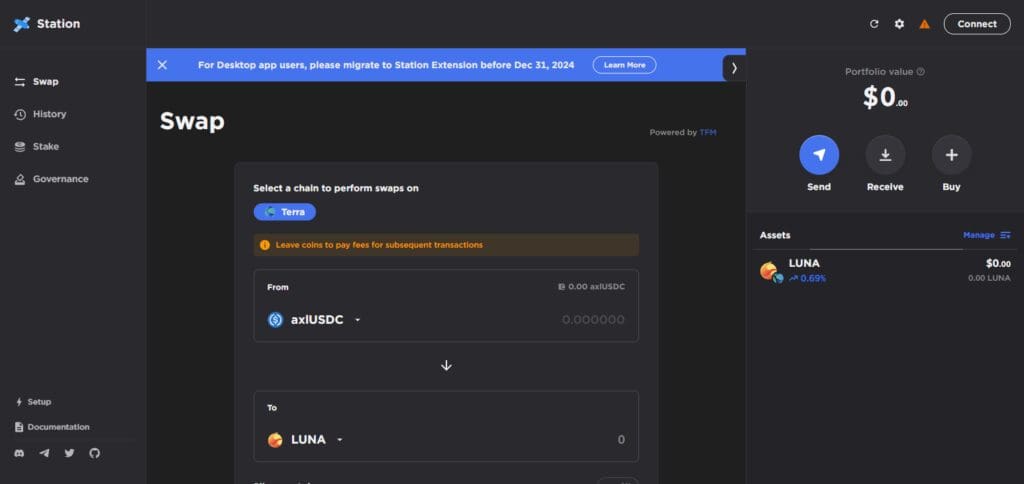Click the axlUSDC token icon
The height and width of the screenshot is (484, 1024).
click(x=275, y=320)
